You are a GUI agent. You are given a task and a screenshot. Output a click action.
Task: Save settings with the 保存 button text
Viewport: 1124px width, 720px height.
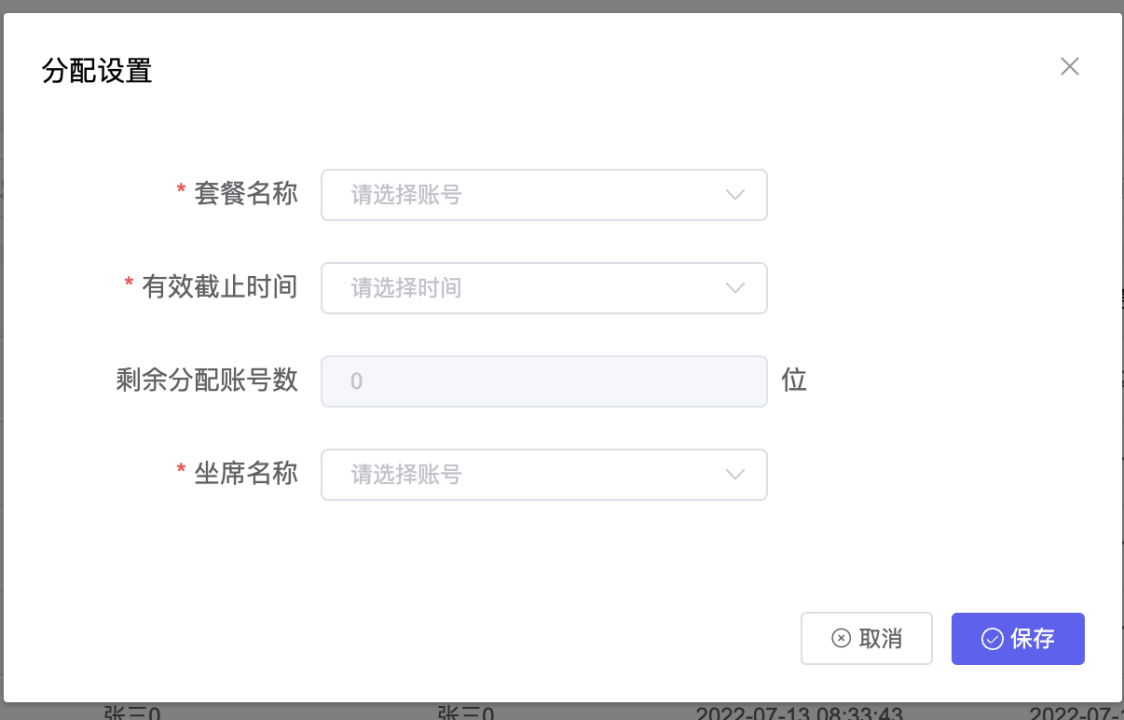(x=1032, y=639)
